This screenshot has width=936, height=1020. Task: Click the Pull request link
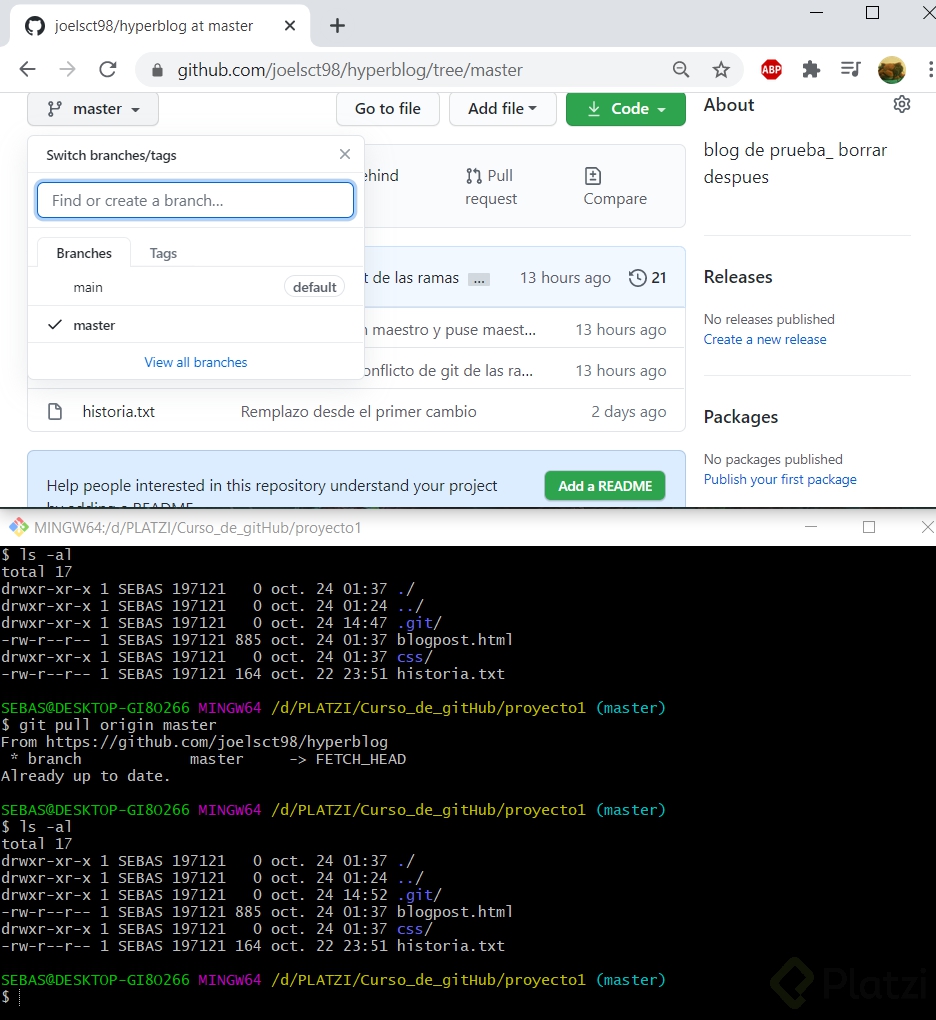point(491,187)
